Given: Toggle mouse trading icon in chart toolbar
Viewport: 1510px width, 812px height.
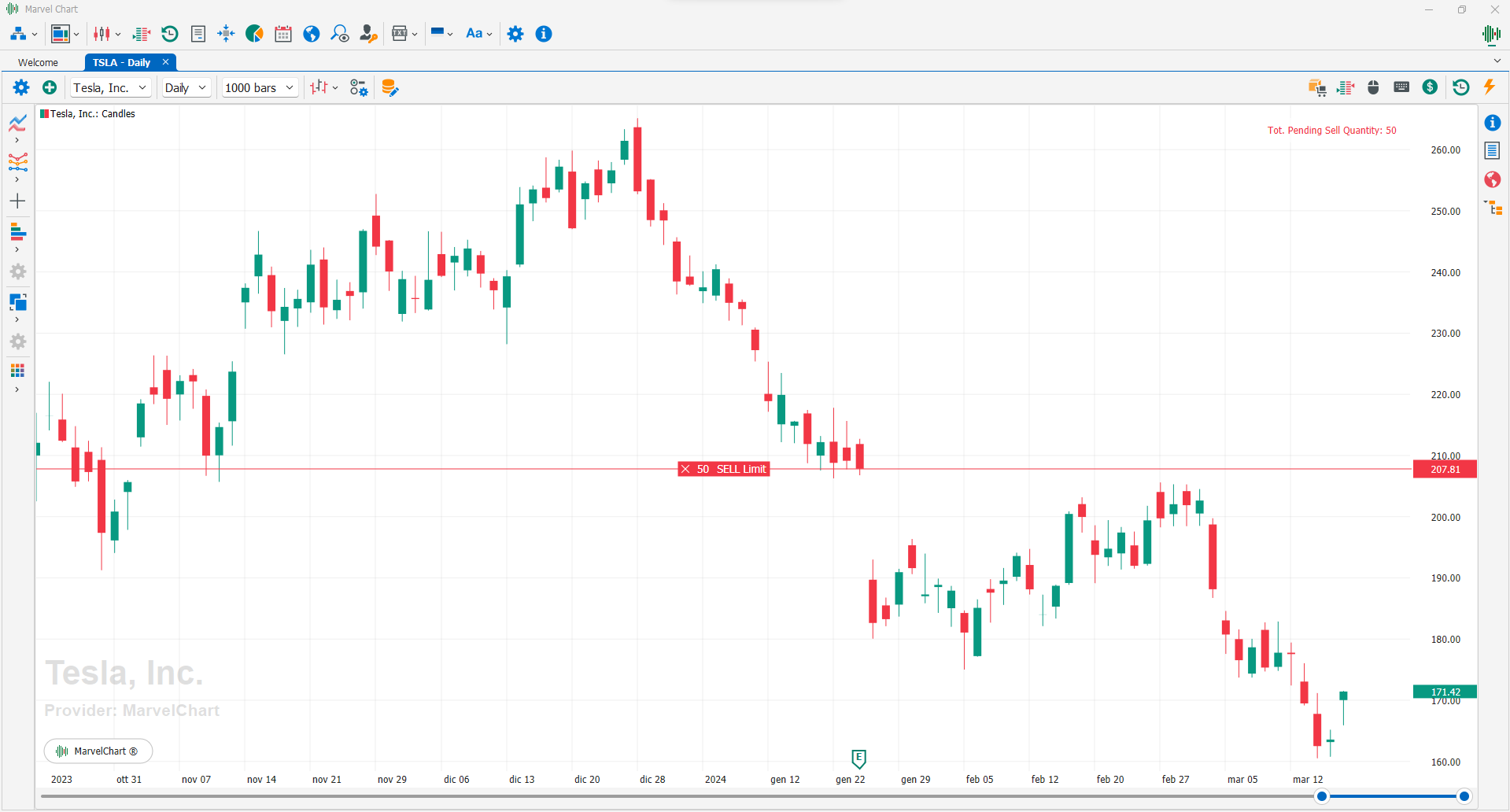Looking at the screenshot, I should [x=1373, y=87].
